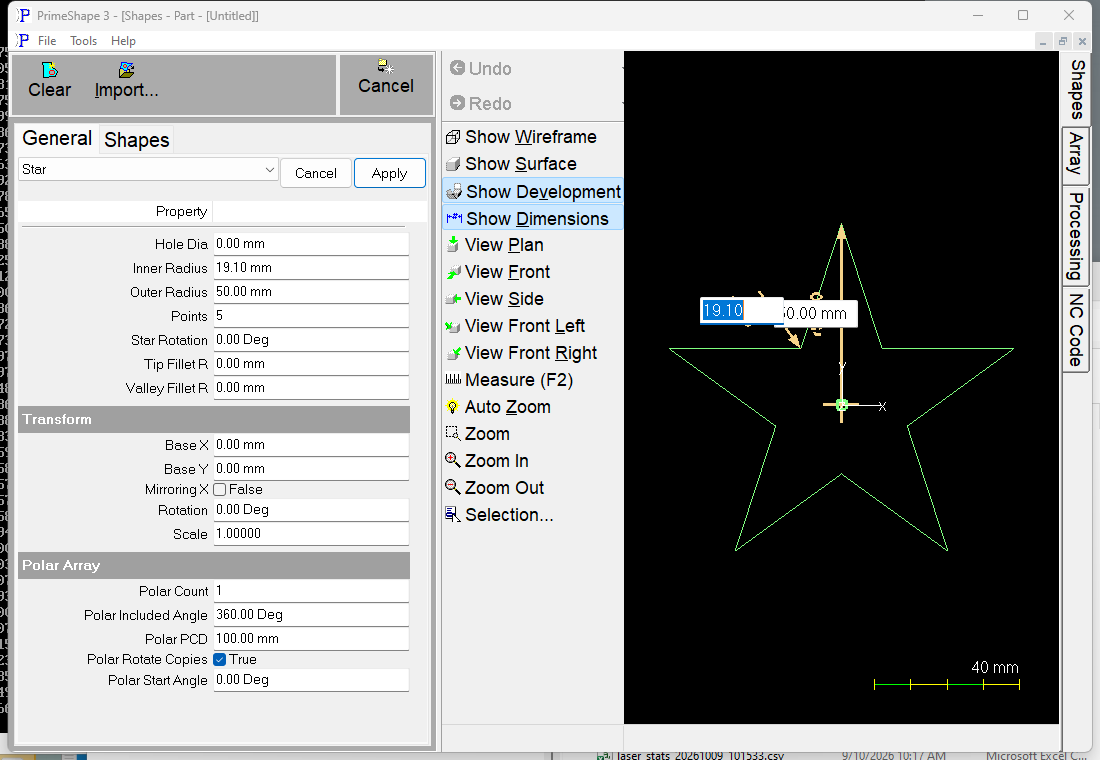1100x760 pixels.
Task: Click the small Cancel button beside Apply
Action: click(x=316, y=173)
